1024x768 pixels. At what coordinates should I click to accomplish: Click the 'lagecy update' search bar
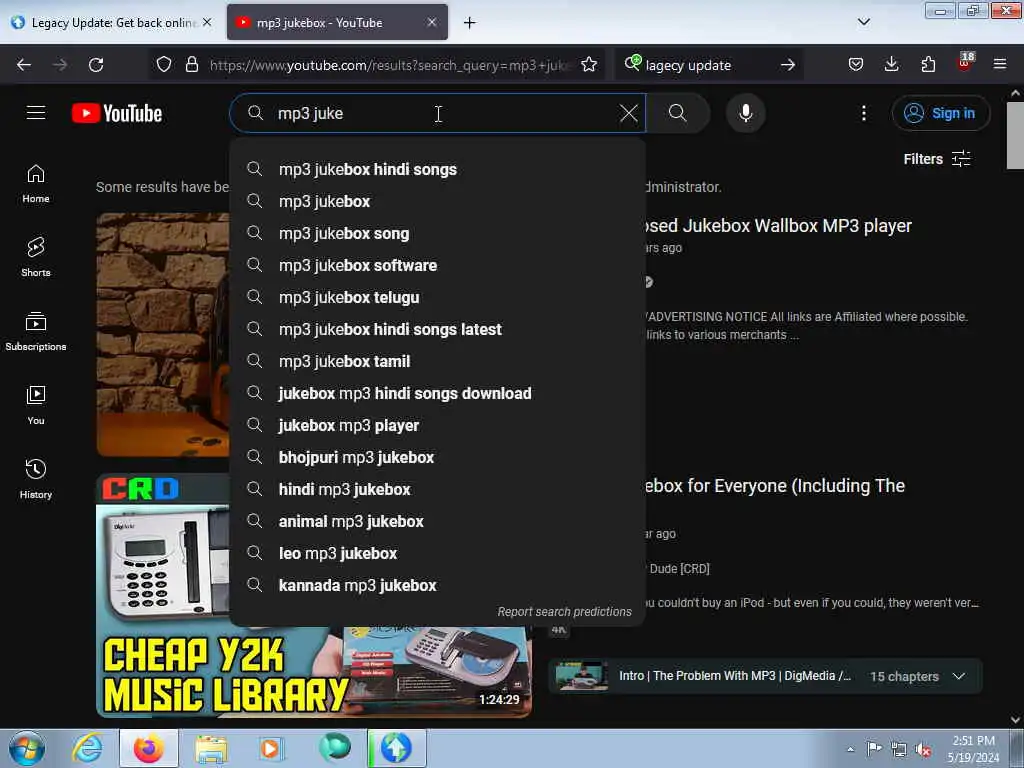tap(709, 65)
